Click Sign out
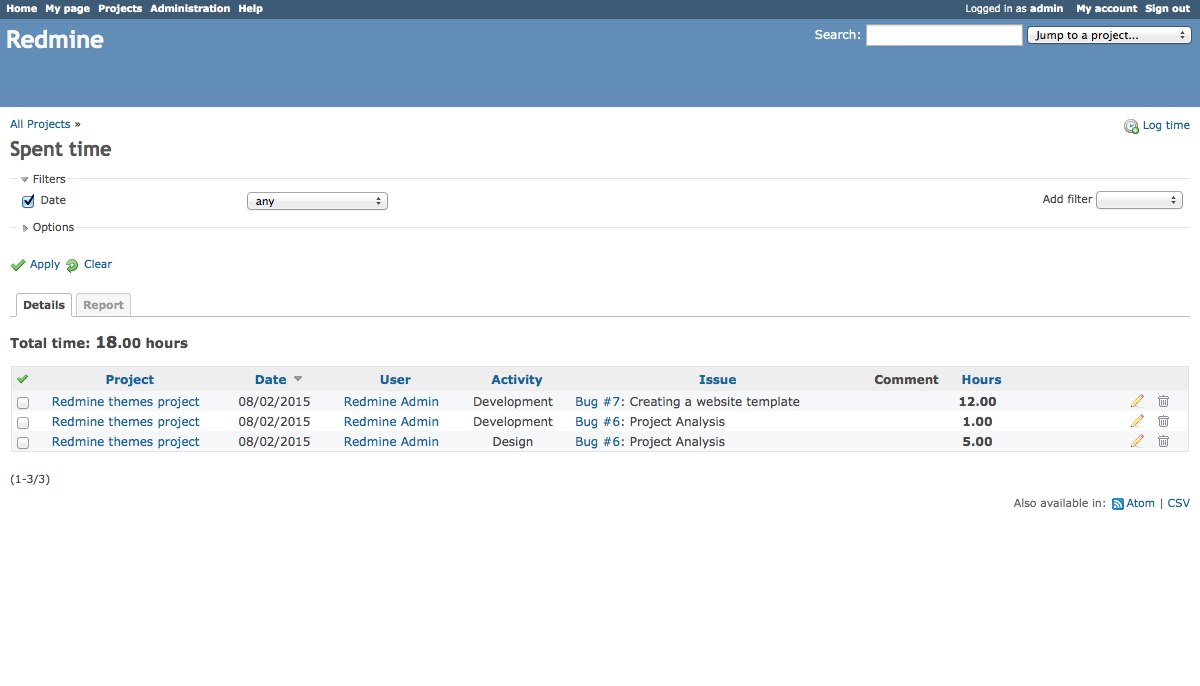1200x686 pixels. coord(1167,8)
